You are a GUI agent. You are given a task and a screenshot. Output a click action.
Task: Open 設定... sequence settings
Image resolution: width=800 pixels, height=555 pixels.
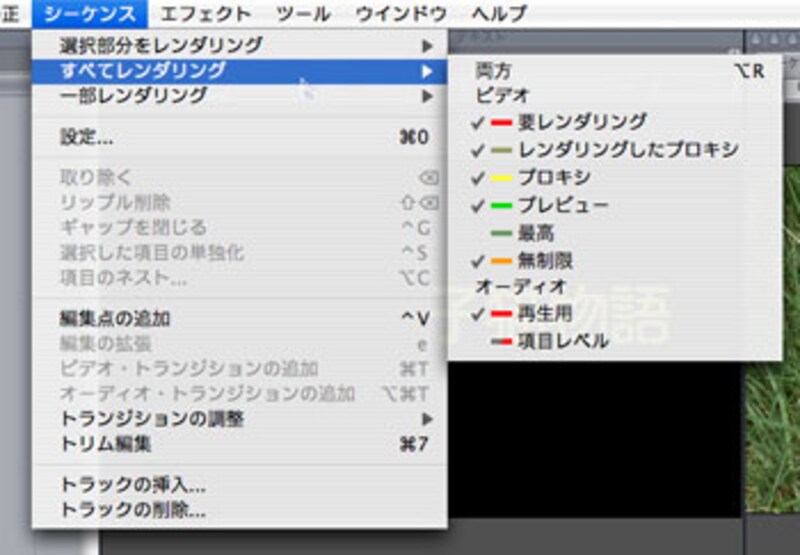coord(240,137)
